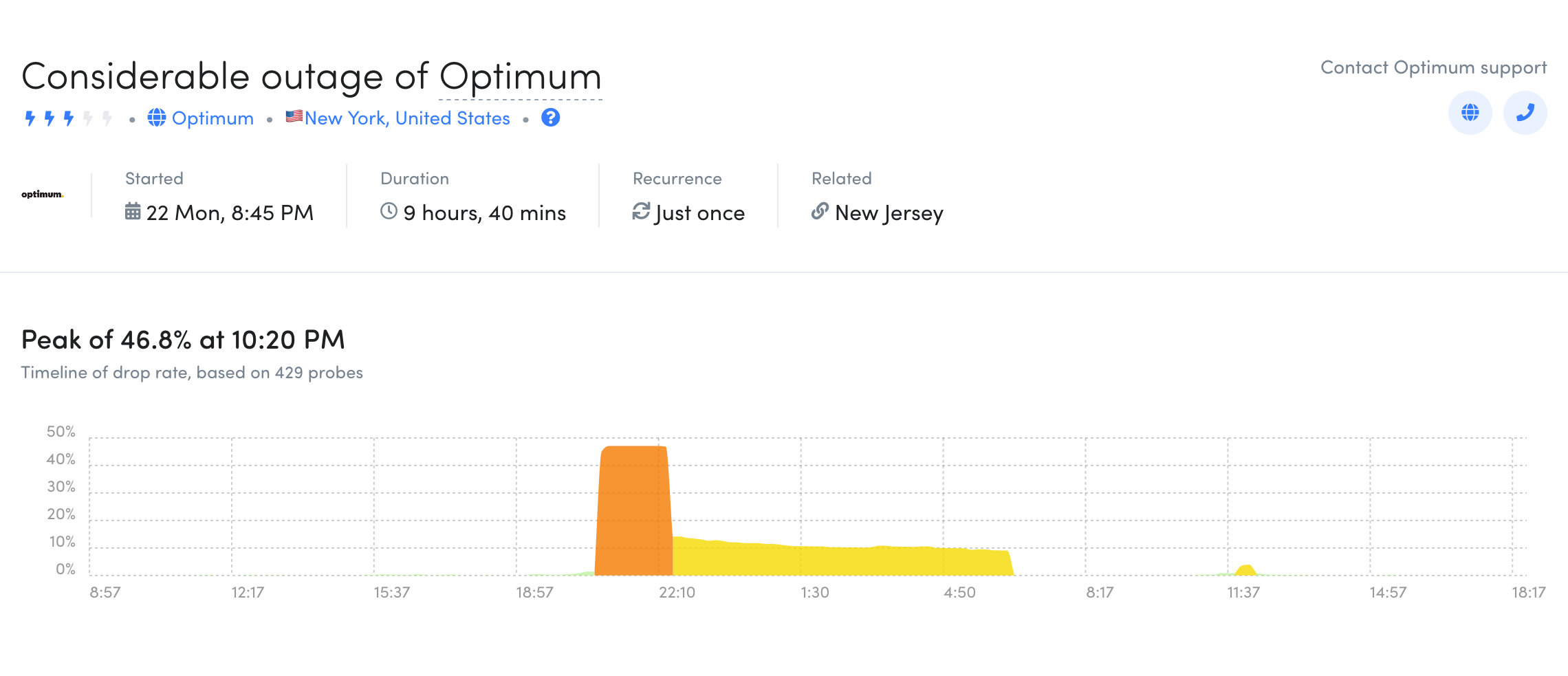Click the dash-underlined Optimum in the title
The height and width of the screenshot is (676, 1568).
pos(520,76)
